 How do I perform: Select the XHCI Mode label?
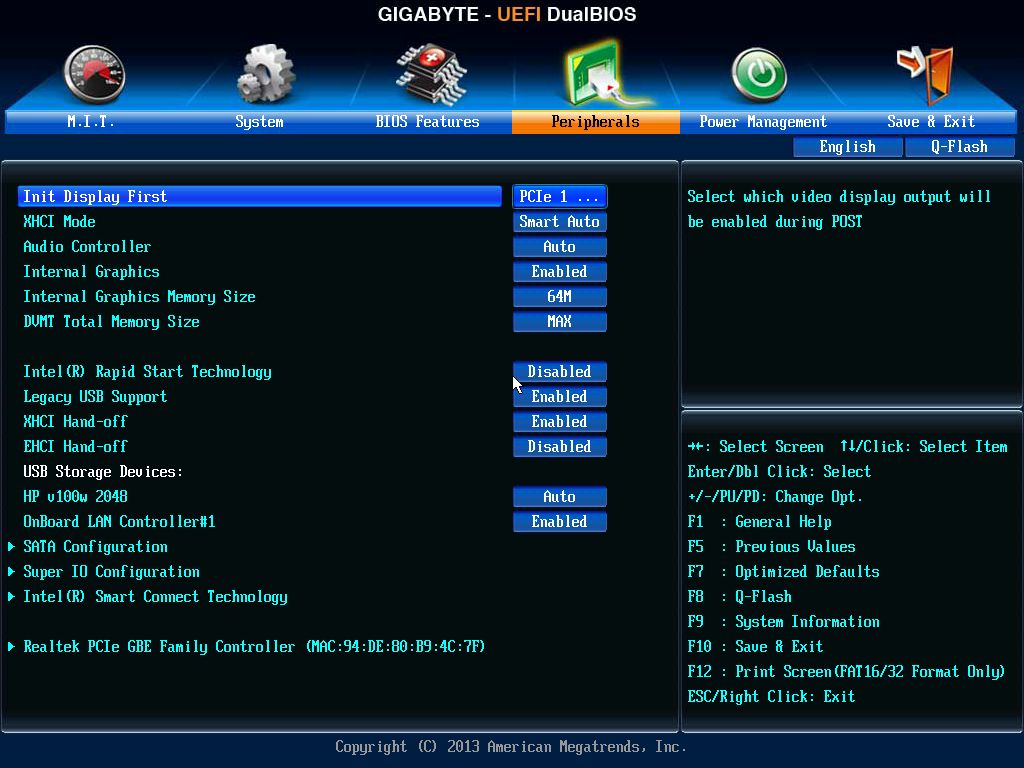59,221
